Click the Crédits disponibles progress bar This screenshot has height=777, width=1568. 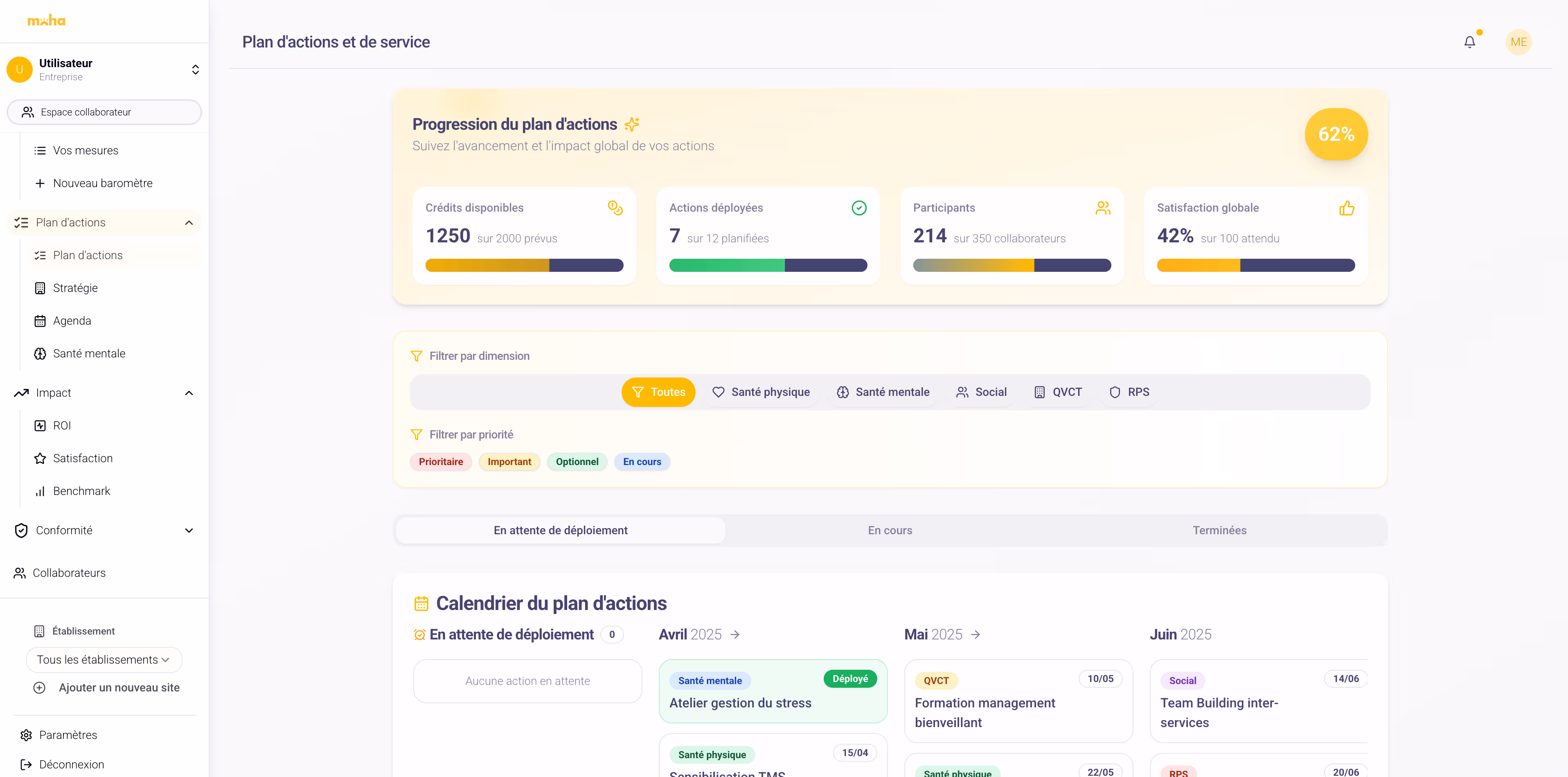[524, 266]
